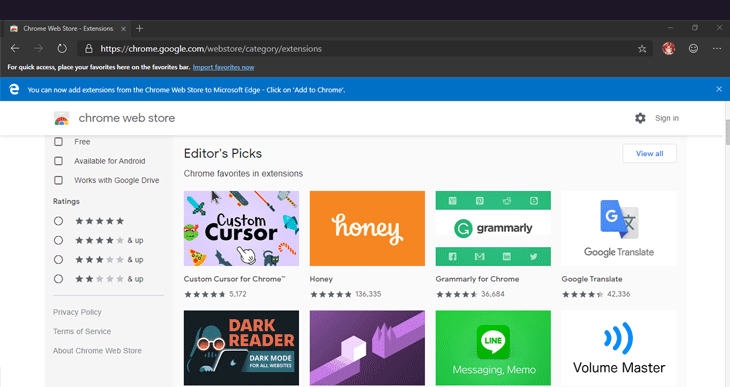Click the Edge logo in the blue banner
This screenshot has height=387, width=730.
point(14,89)
